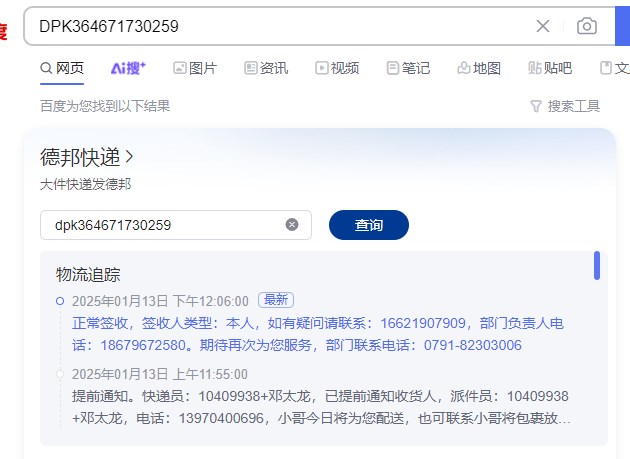Click the 大件快递发德邦 subtitle

click(x=86, y=184)
